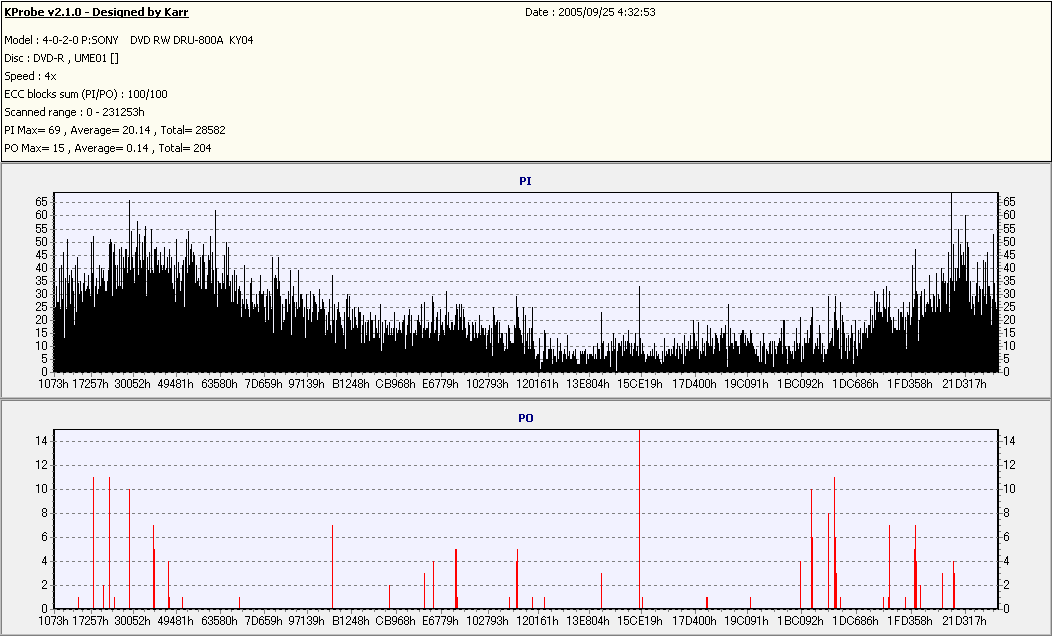Click the ECC blocks sum (PI/PO) line
The width and height of the screenshot is (1052, 636).
tap(86, 95)
